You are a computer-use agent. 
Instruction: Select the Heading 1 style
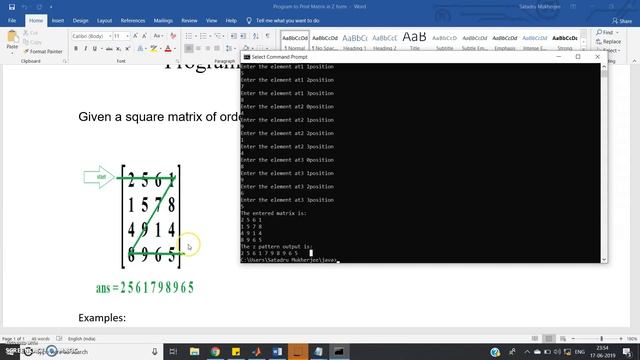click(x=355, y=40)
